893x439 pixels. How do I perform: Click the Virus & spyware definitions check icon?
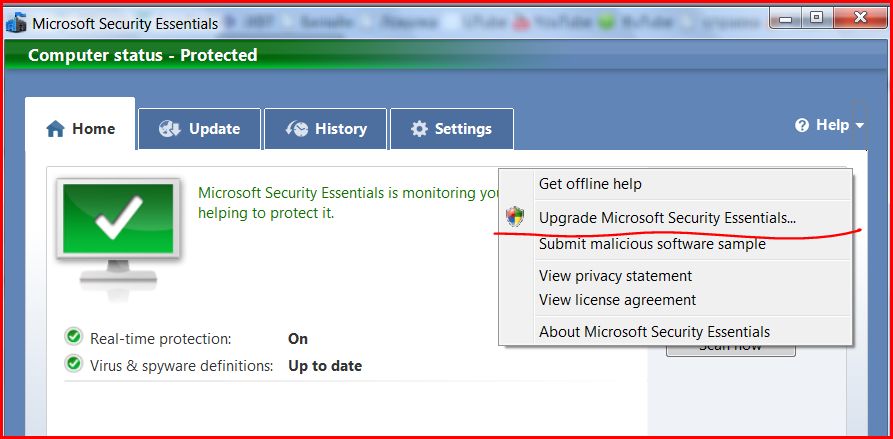(73, 364)
